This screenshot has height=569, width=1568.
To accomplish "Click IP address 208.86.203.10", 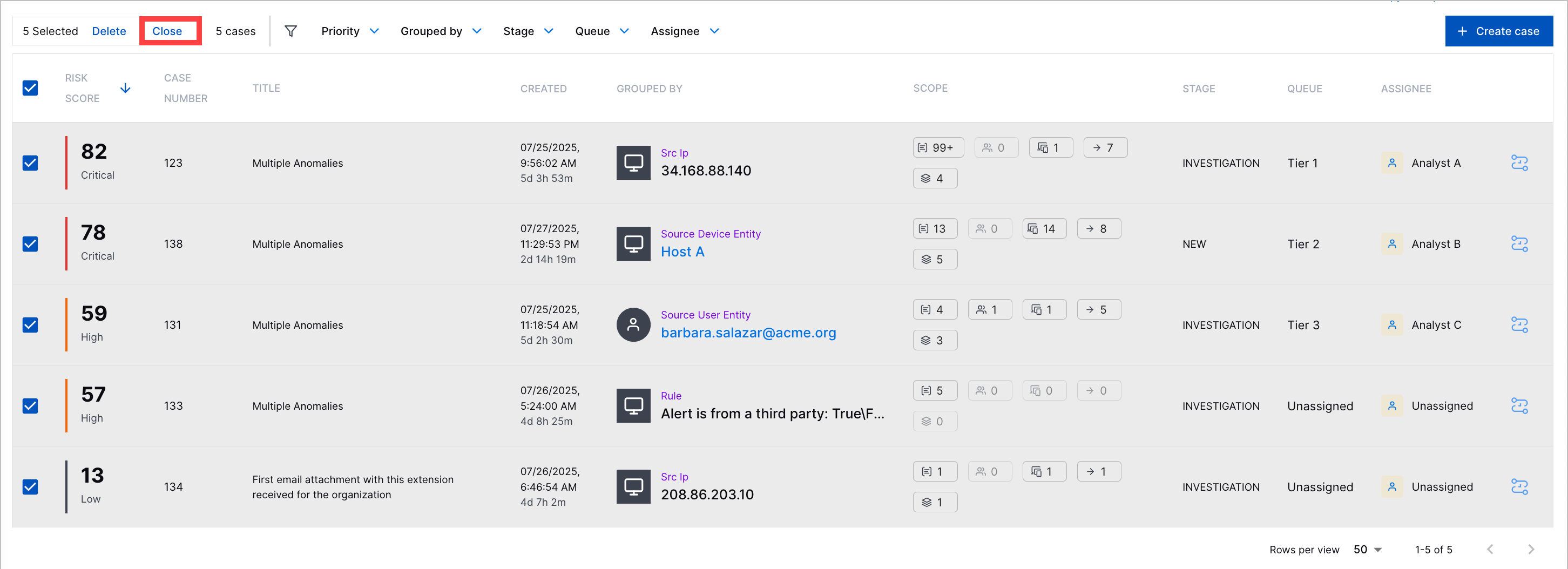I will pyautogui.click(x=707, y=495).
